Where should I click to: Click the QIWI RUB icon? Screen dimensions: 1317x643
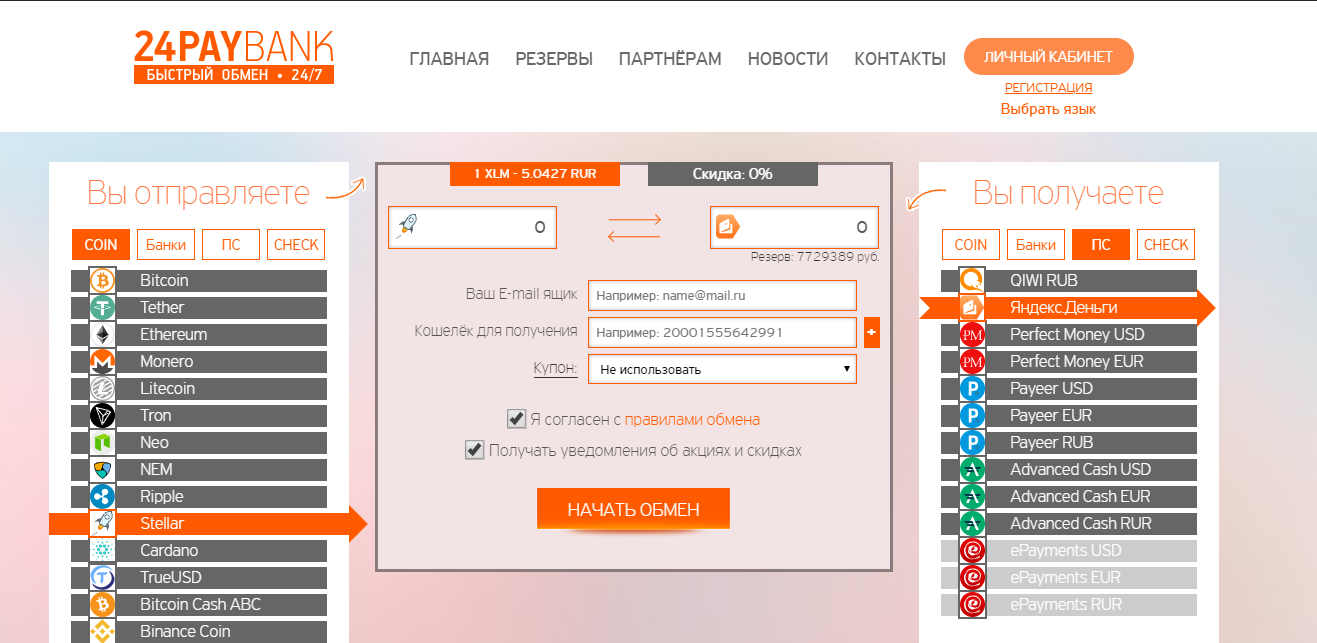click(972, 281)
